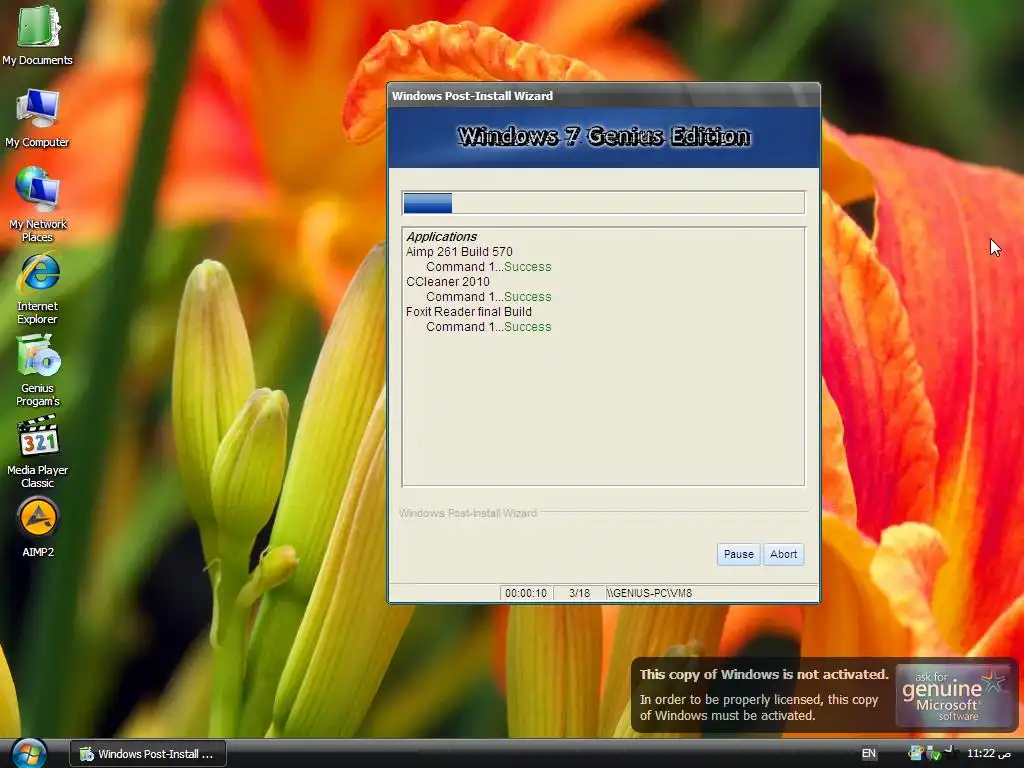
Task: Select the Media Player Classic icon
Action: 37,452
